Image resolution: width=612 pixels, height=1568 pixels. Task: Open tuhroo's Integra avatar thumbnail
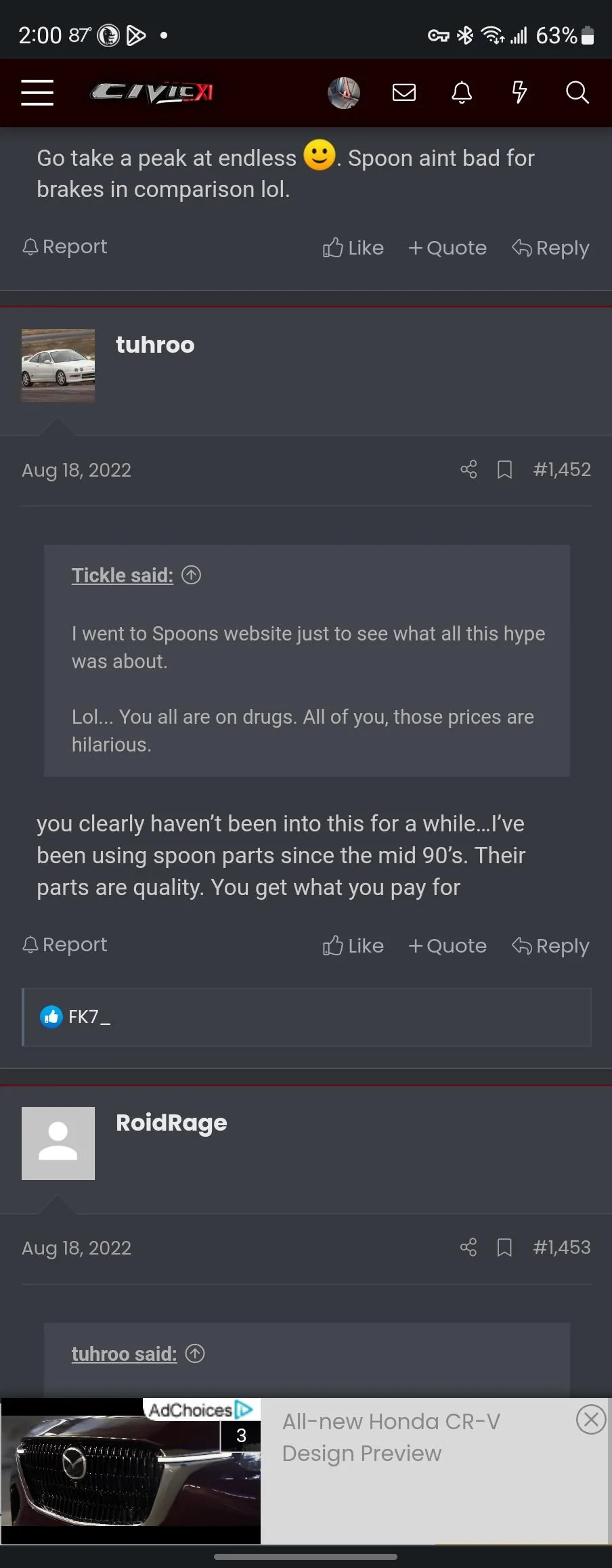pos(58,366)
